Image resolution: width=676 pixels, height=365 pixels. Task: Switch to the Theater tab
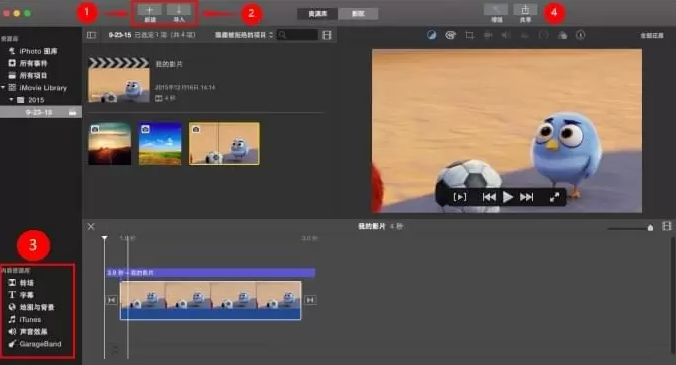[358, 14]
